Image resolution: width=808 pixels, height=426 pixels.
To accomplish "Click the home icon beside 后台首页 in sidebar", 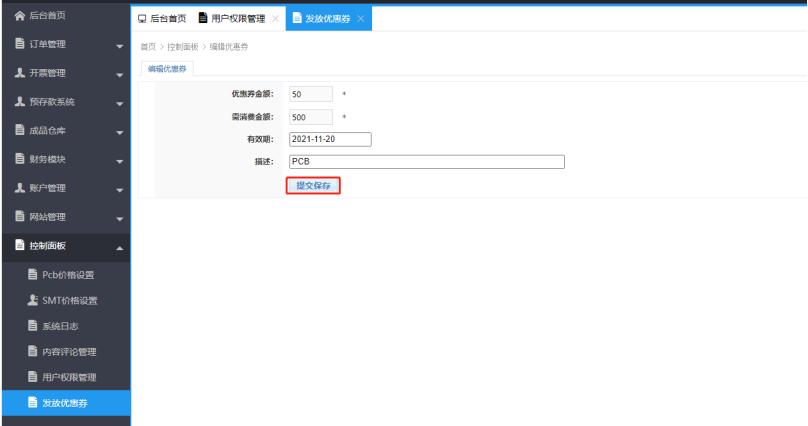I will pyautogui.click(x=19, y=15).
